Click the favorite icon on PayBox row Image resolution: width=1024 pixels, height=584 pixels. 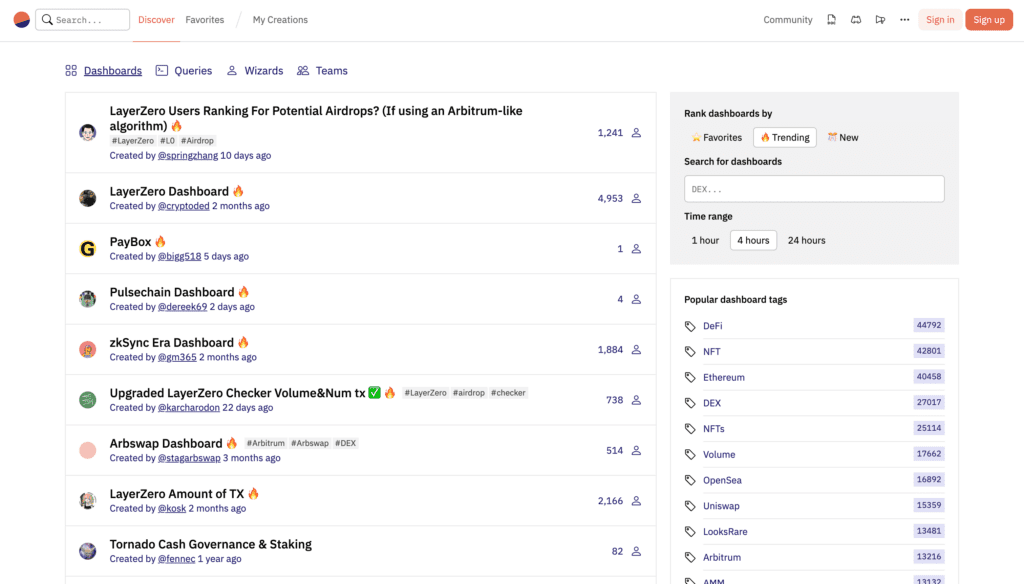636,249
